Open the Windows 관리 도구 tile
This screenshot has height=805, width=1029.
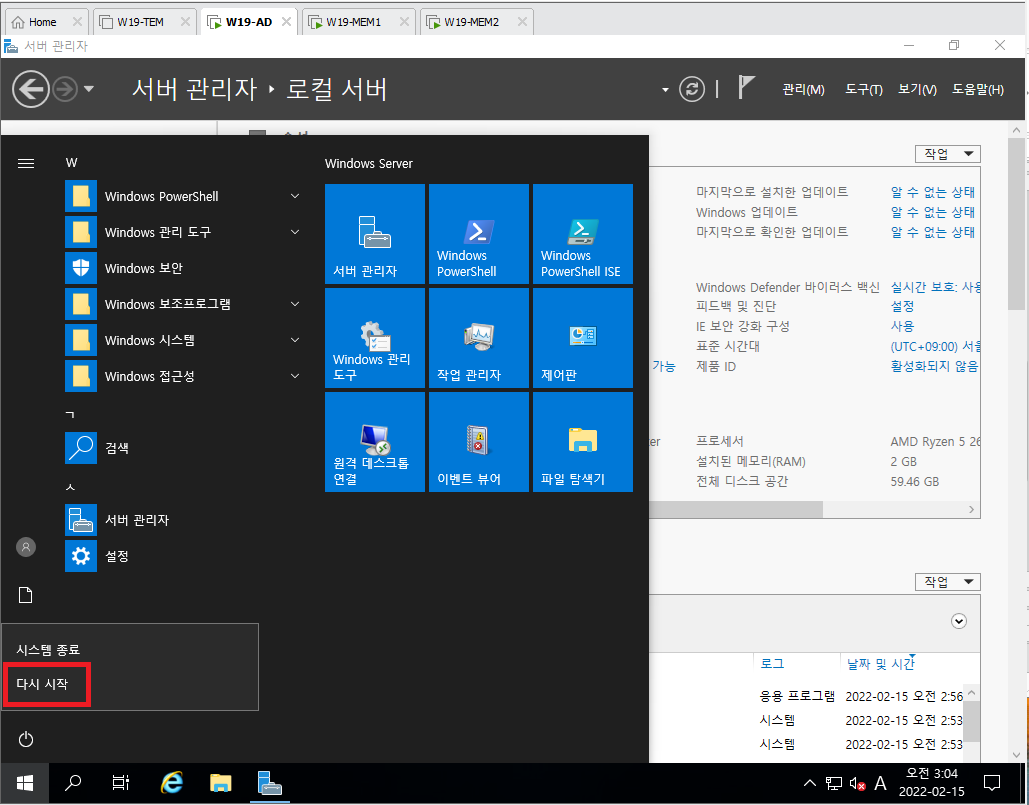pyautogui.click(x=375, y=338)
